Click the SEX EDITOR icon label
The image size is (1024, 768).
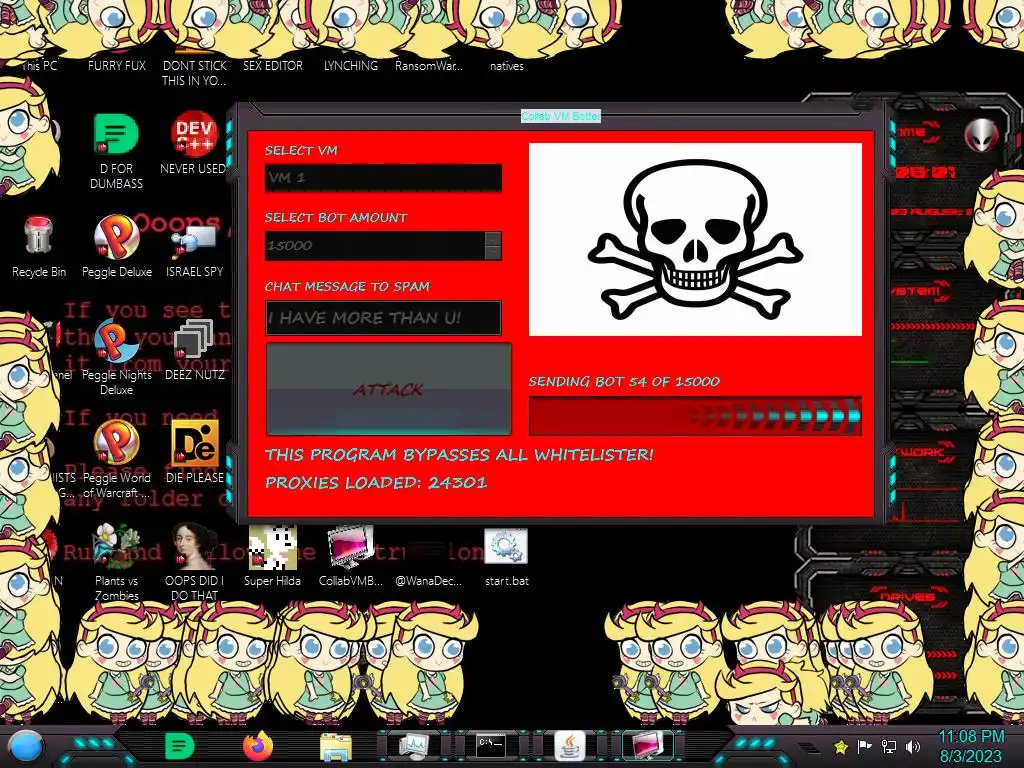click(273, 66)
